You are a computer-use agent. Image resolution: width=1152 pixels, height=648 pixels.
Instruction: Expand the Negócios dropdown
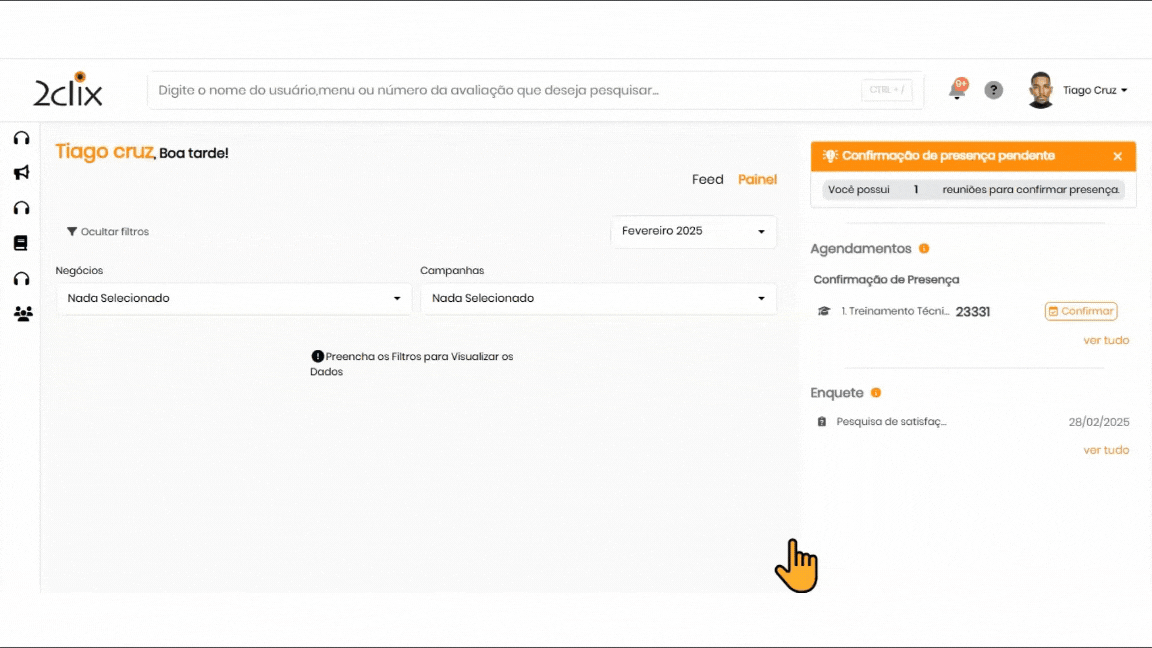click(234, 298)
